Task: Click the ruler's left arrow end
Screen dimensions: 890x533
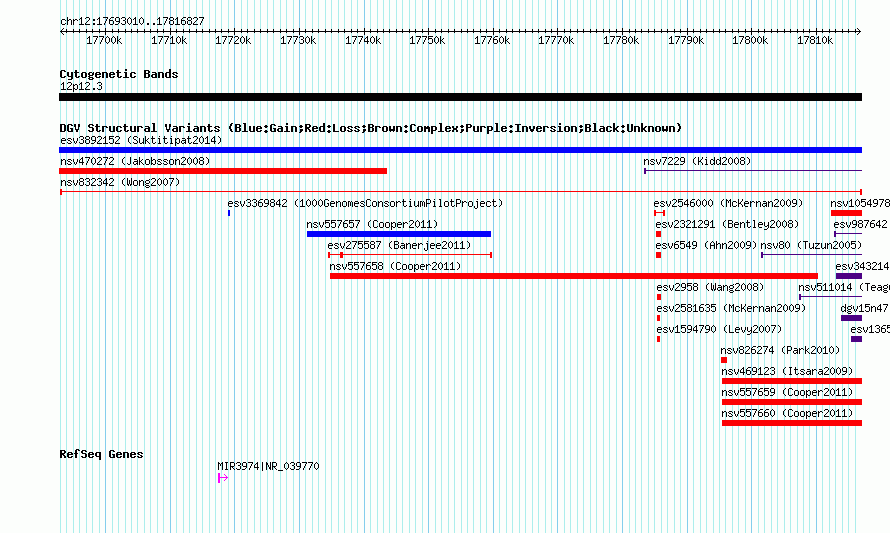Action: coord(62,32)
